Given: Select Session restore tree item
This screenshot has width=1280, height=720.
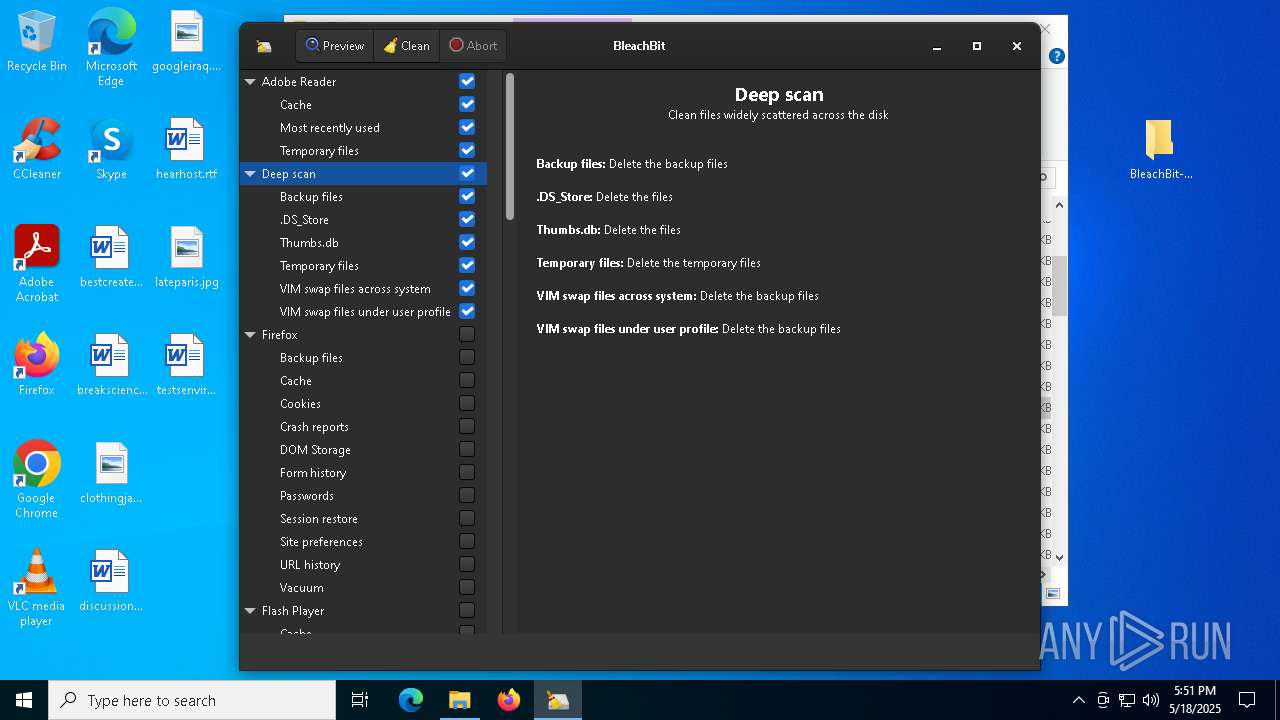Looking at the screenshot, I should pyautogui.click(x=319, y=519).
